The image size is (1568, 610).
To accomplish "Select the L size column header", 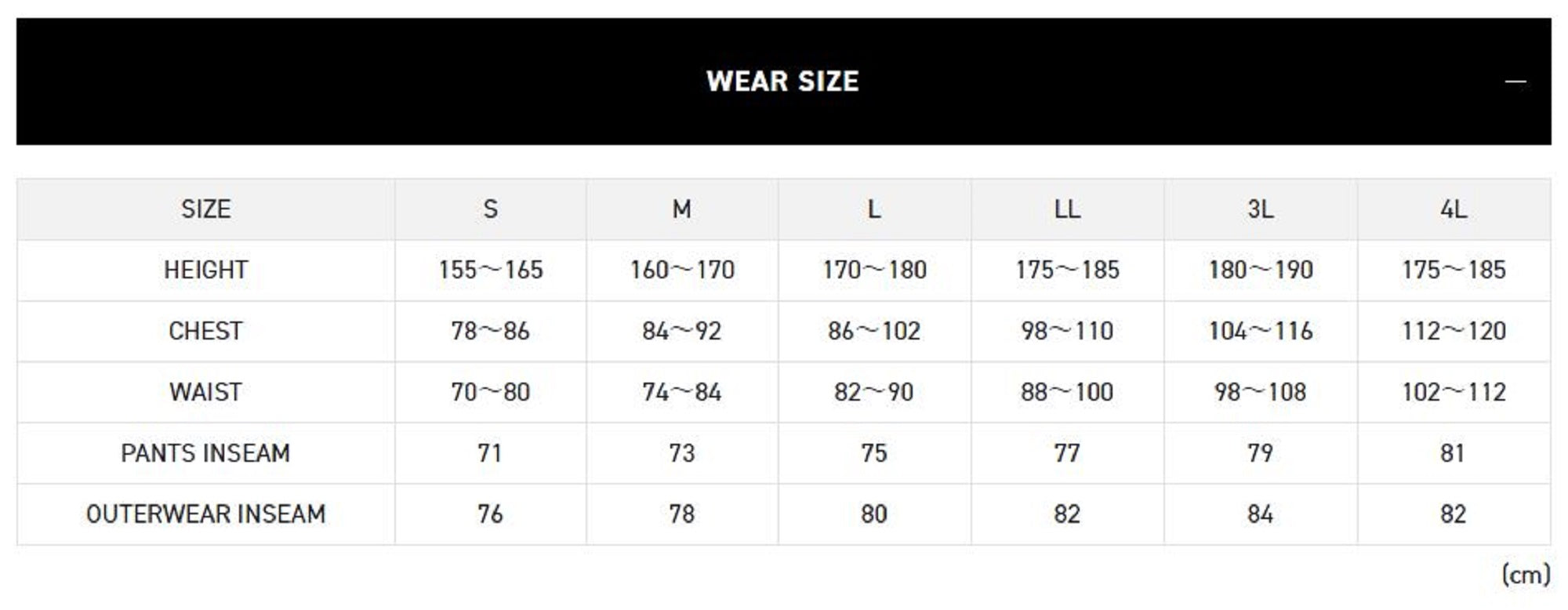I will pos(874,209).
